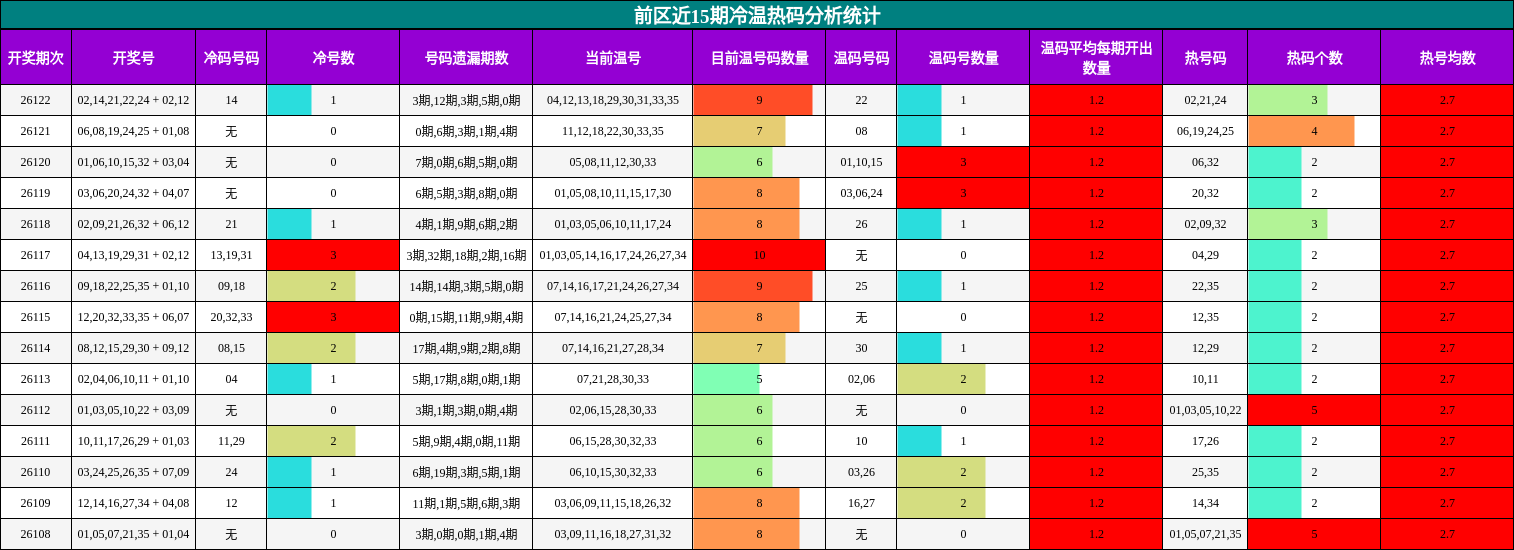The image size is (1514, 550).
Task: Click issue number 26120
Action: pyautogui.click(x=36, y=162)
